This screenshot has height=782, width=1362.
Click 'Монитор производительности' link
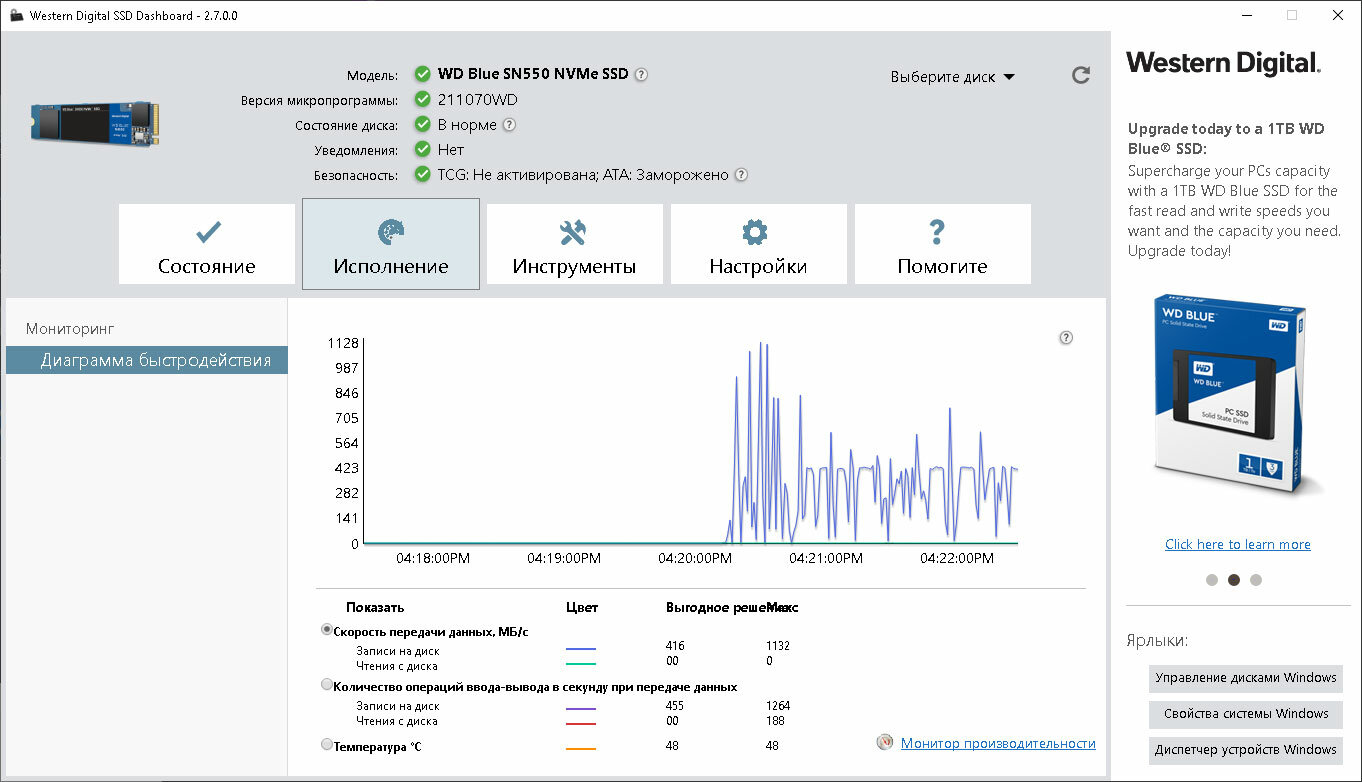coord(997,743)
